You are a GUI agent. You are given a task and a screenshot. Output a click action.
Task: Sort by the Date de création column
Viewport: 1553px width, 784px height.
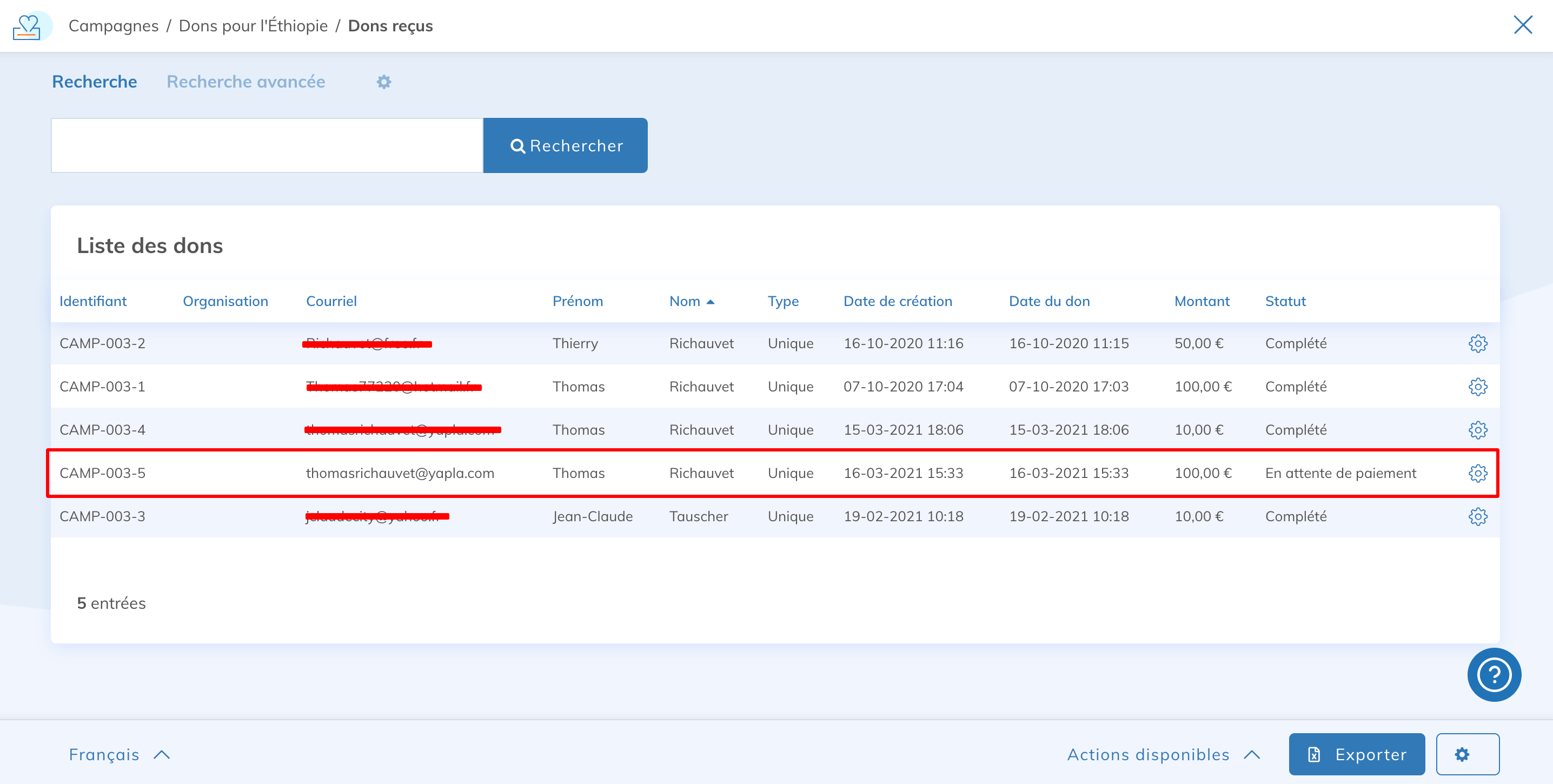898,301
